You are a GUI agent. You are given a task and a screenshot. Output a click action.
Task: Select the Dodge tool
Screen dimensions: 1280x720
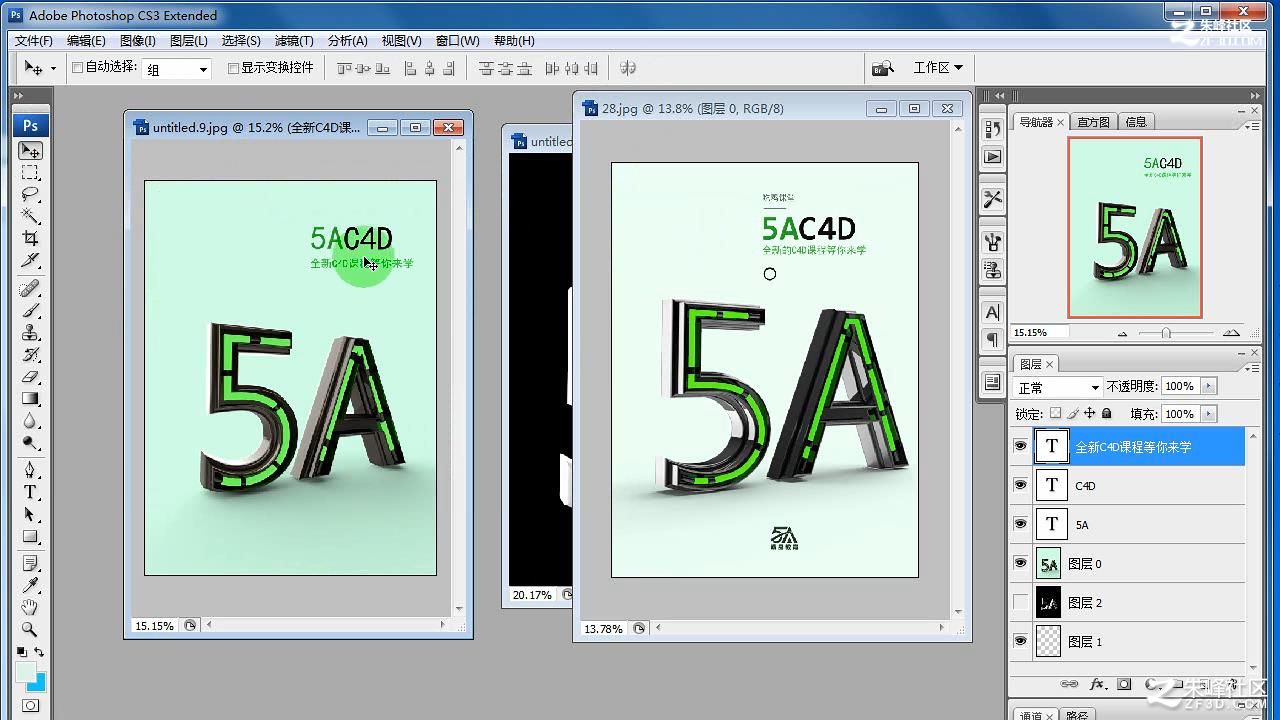tap(31, 443)
